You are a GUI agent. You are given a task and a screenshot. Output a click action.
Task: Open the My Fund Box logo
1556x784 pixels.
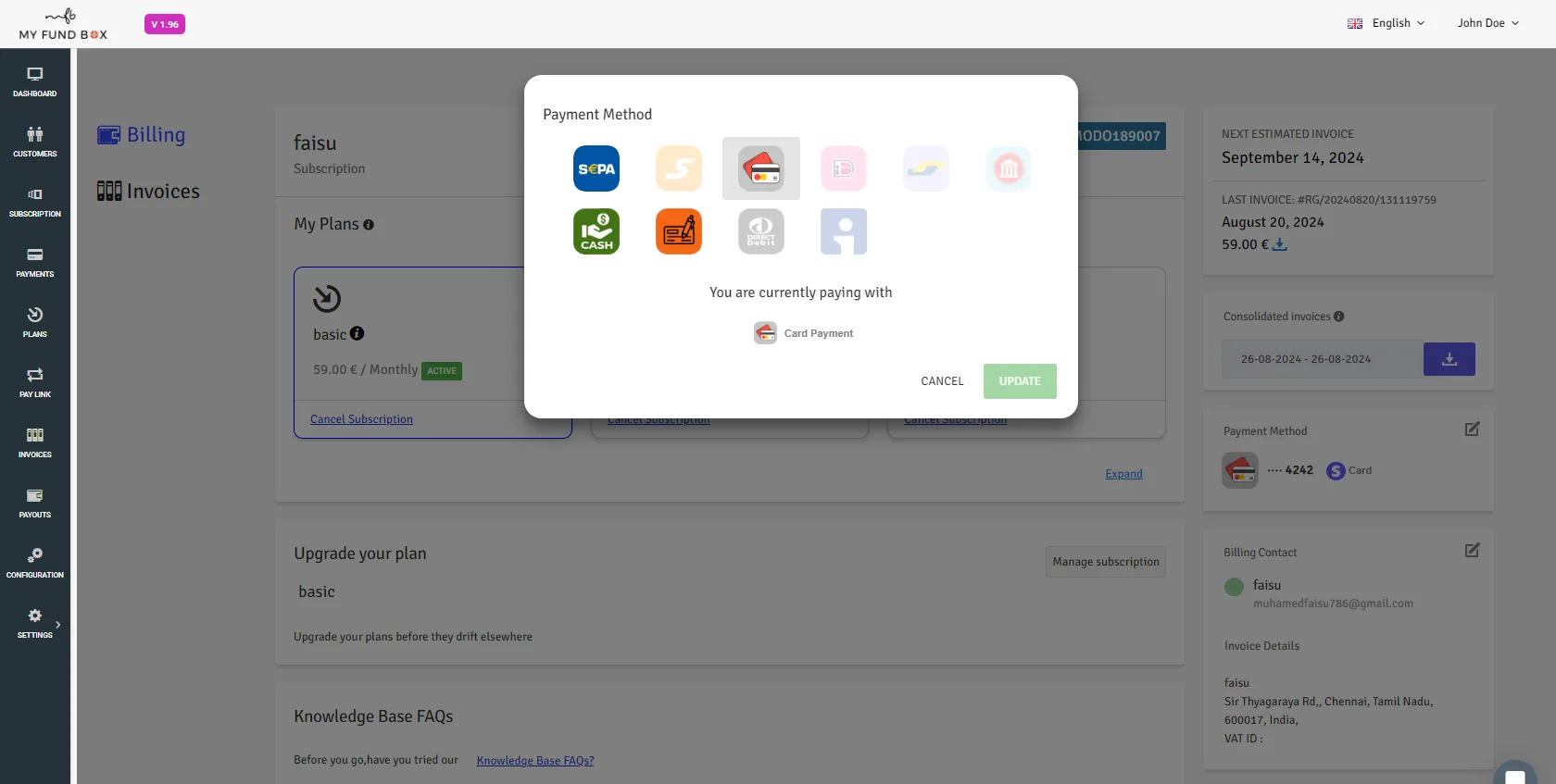coord(63,24)
